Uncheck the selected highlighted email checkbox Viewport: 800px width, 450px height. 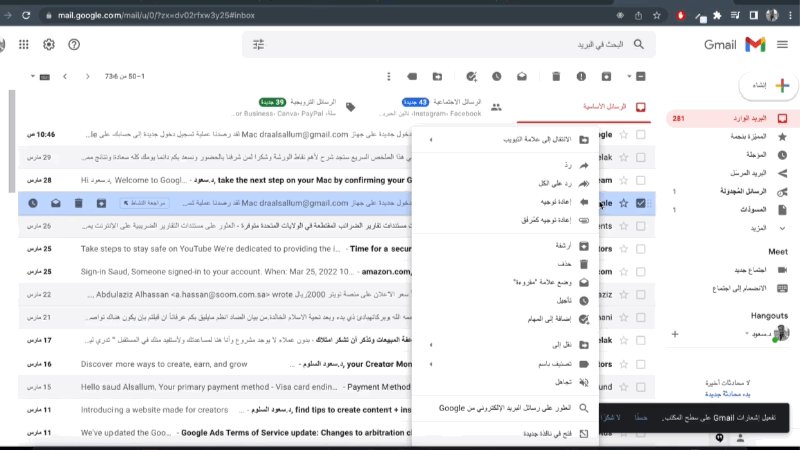pyautogui.click(x=641, y=203)
